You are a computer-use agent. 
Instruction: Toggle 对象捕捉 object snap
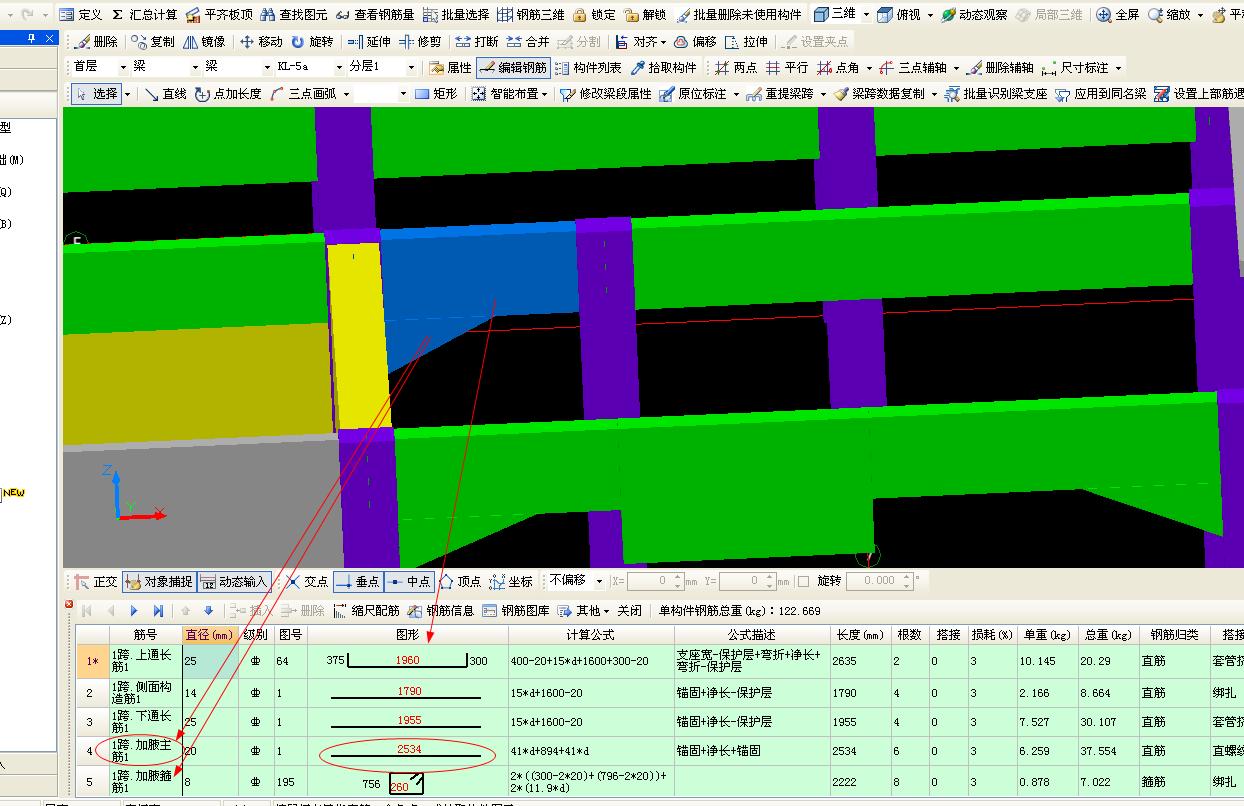tap(159, 581)
